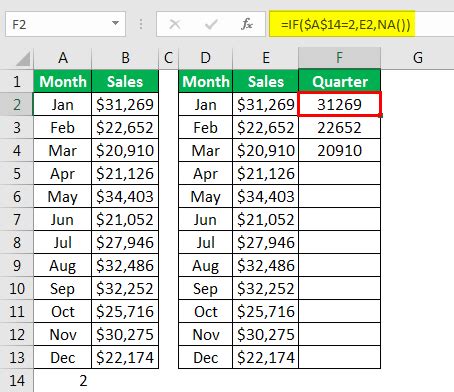Click Sep in column A
Viewport: 454px width, 392px height.
[63, 288]
